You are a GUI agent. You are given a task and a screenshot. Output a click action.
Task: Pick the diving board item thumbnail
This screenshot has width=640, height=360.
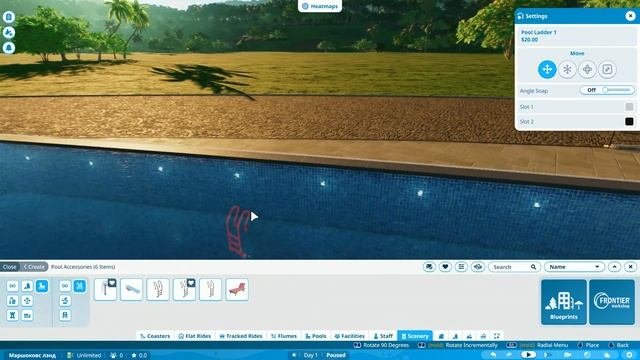tap(131, 289)
